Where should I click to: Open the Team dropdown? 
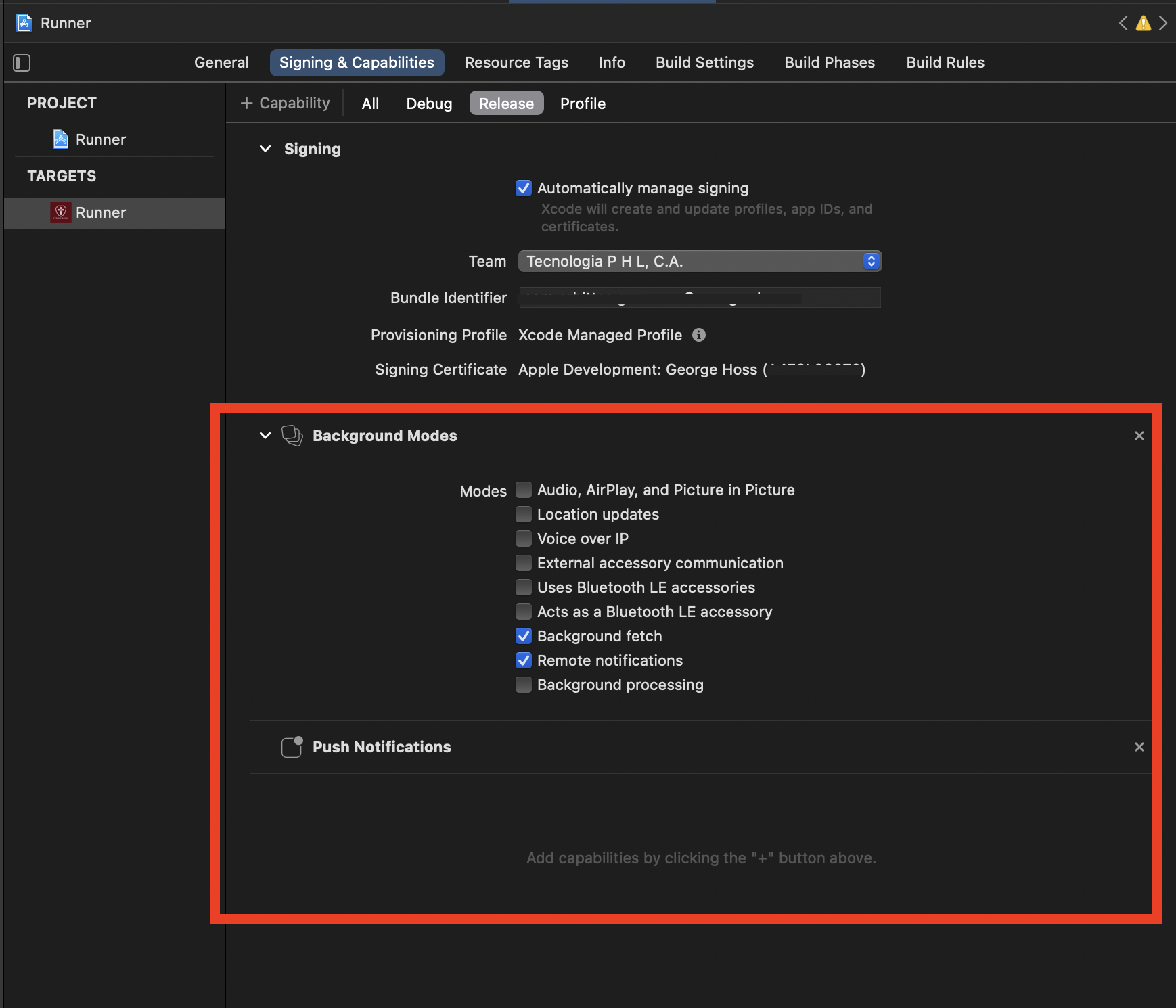pos(871,261)
